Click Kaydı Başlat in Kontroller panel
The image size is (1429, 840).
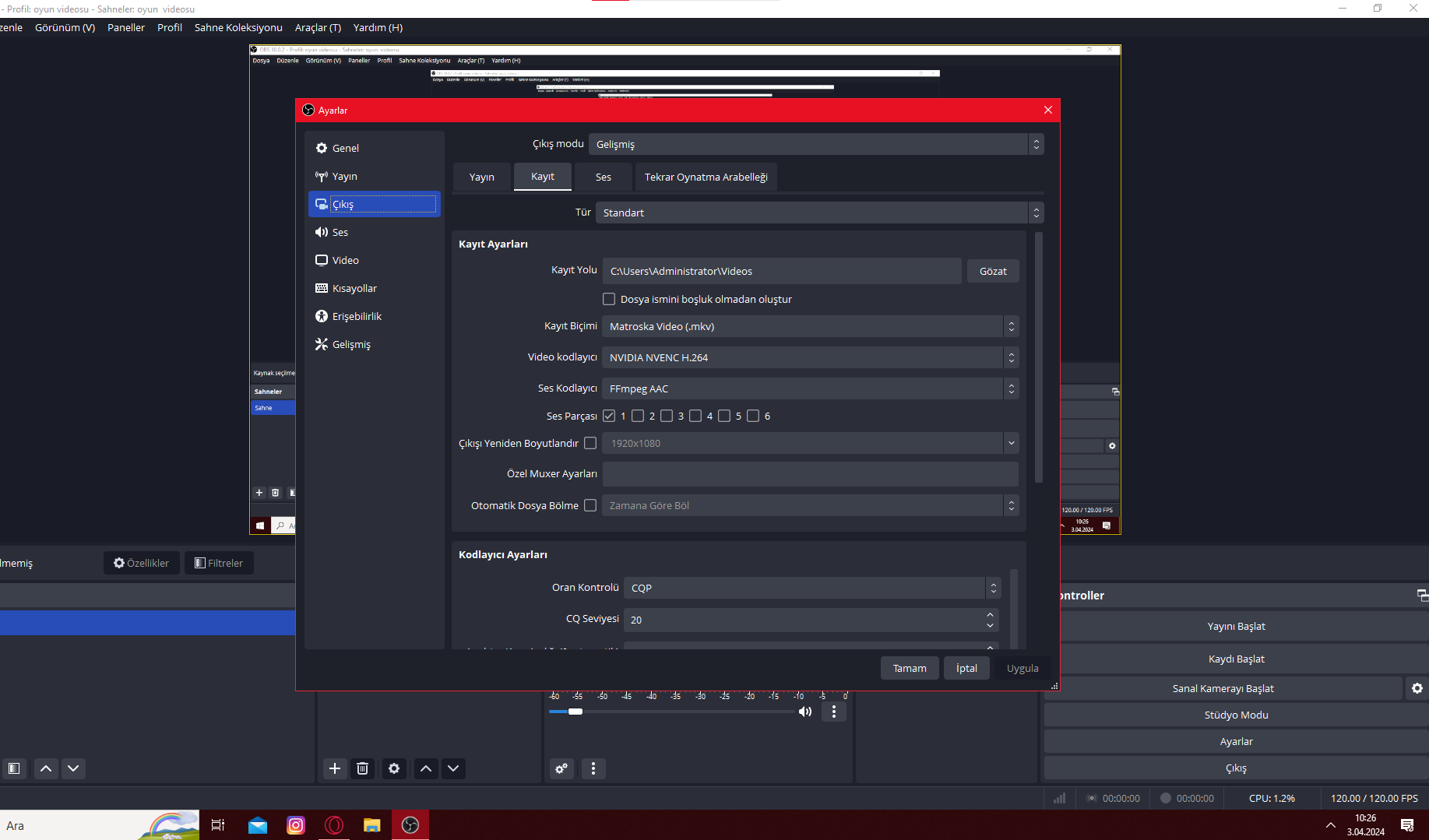click(1236, 659)
